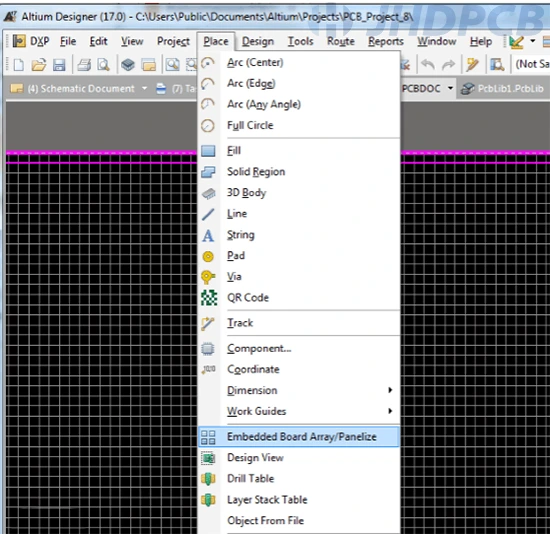Click the Undo arrow icon

[428, 65]
